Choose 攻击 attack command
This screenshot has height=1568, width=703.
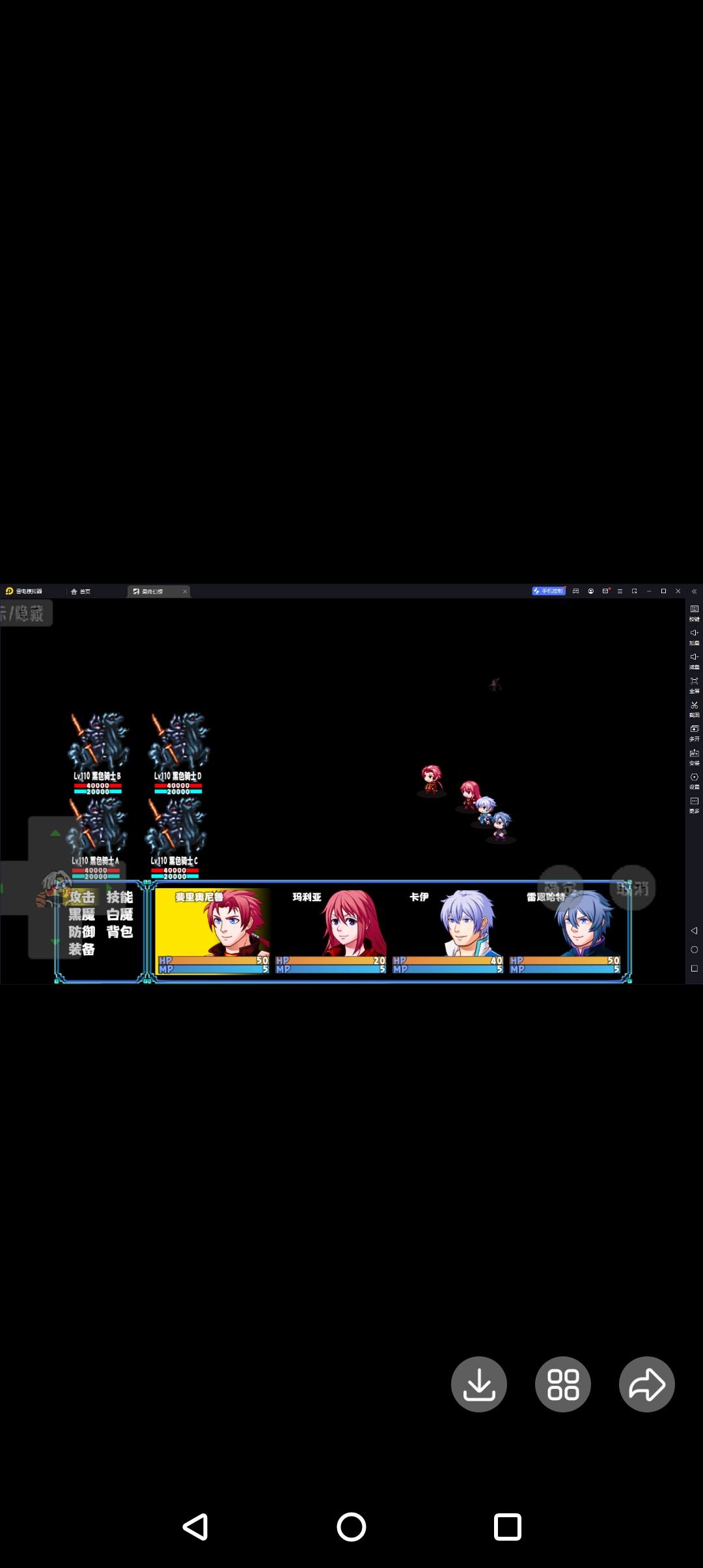[x=82, y=897]
